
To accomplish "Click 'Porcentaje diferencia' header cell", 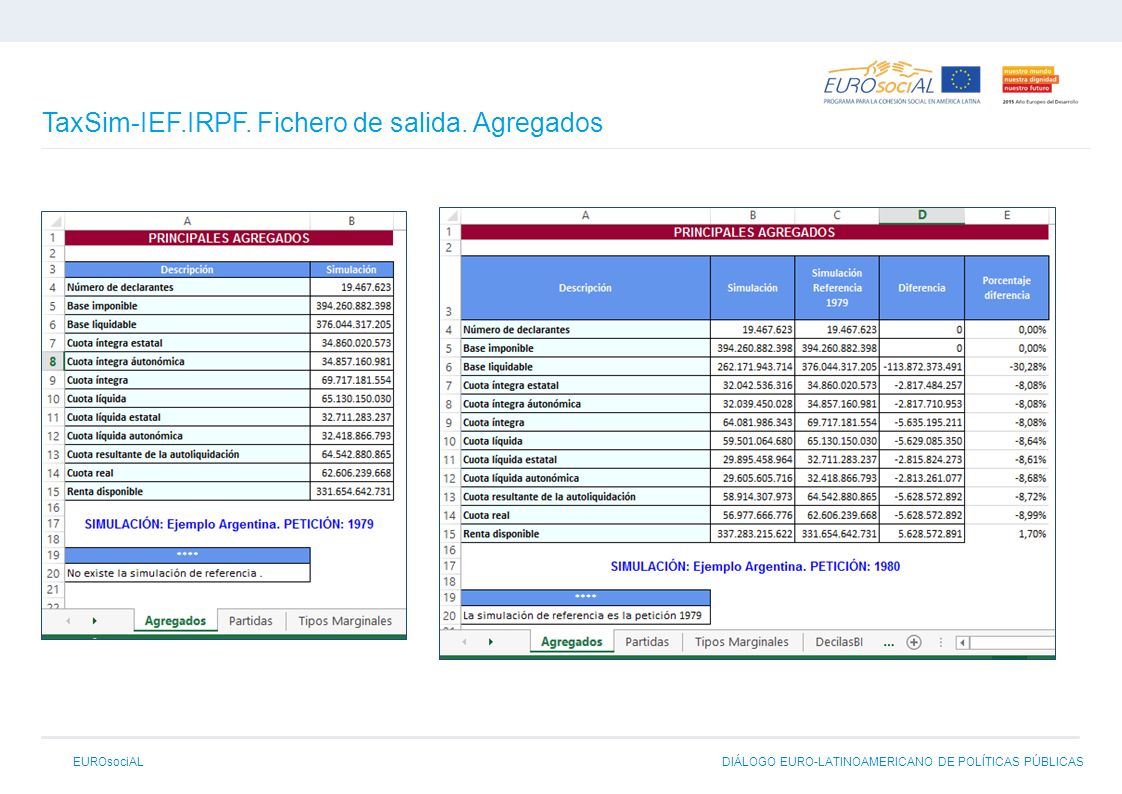I will pyautogui.click(x=1006, y=288).
